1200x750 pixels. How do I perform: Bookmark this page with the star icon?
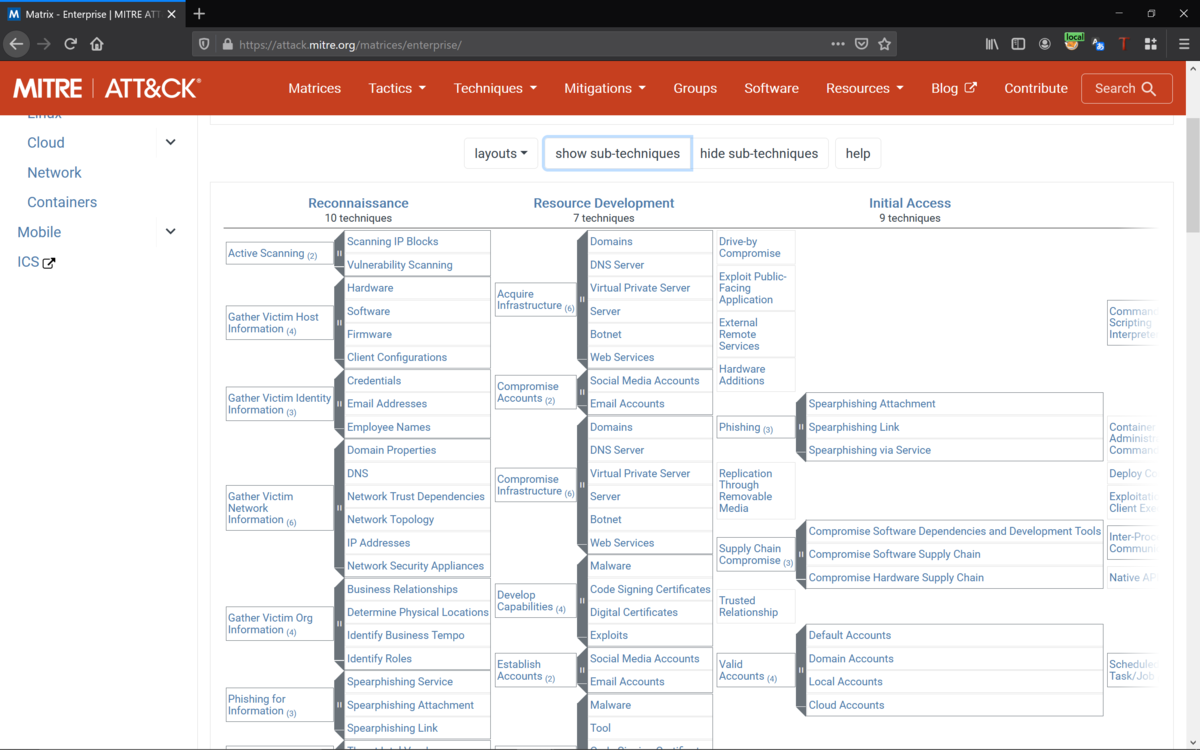[884, 44]
